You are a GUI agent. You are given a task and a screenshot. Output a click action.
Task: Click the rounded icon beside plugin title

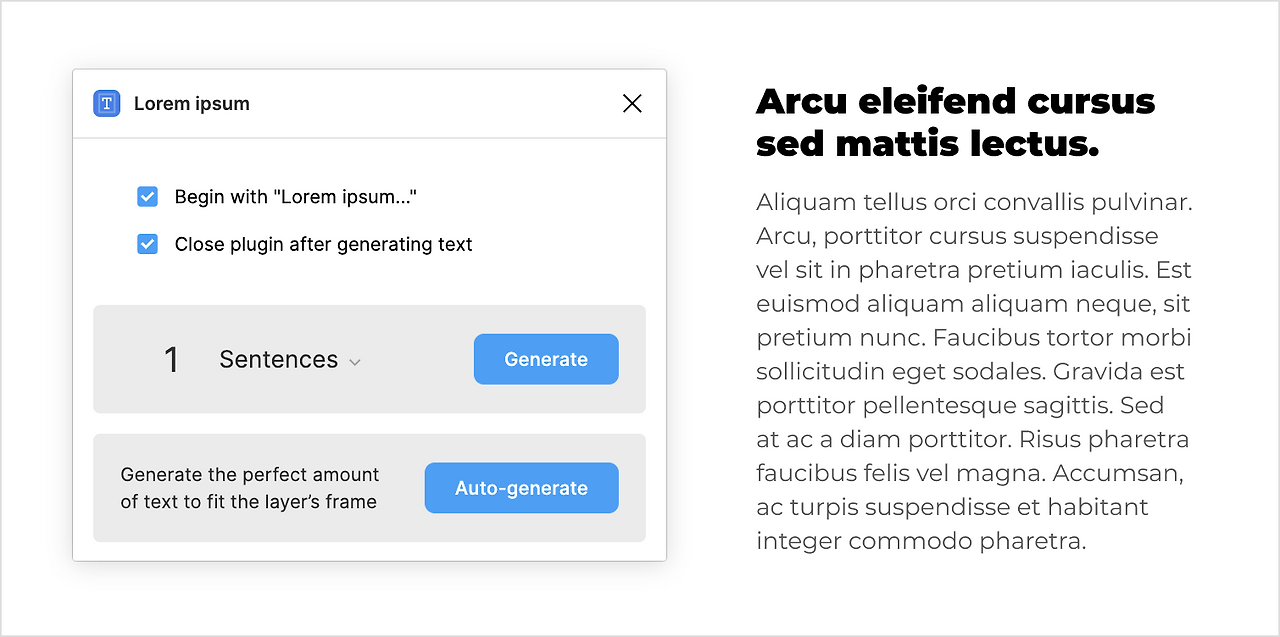106,103
